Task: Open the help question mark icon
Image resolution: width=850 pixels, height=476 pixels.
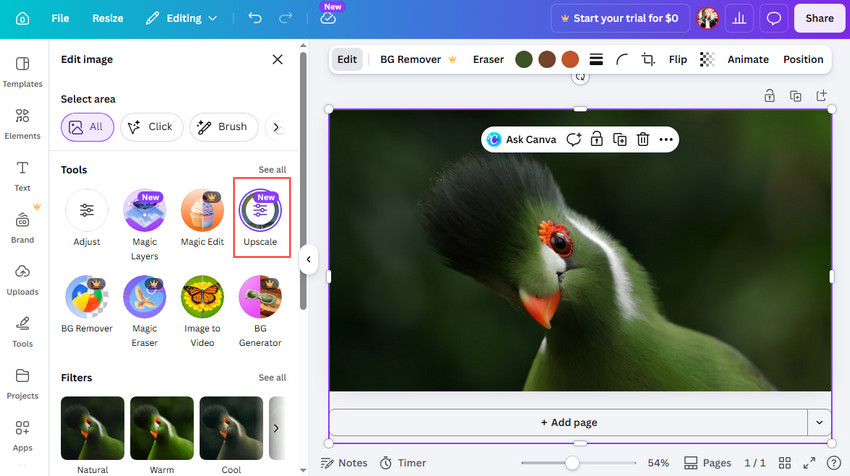Action: tap(834, 463)
